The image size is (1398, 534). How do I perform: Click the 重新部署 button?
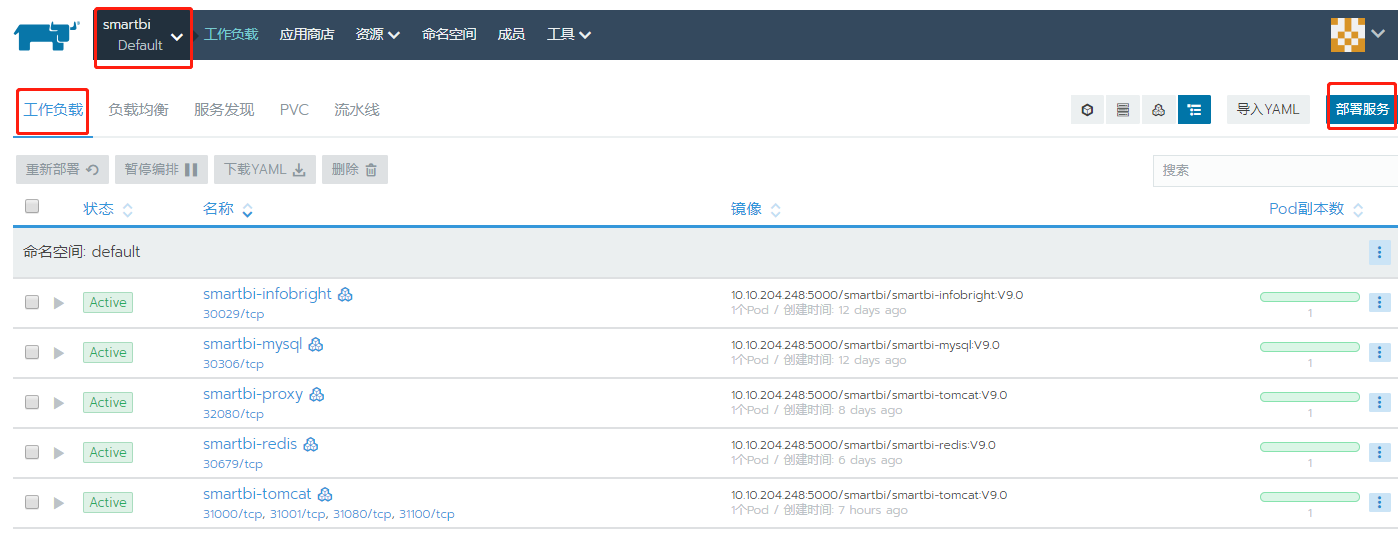pyautogui.click(x=62, y=170)
